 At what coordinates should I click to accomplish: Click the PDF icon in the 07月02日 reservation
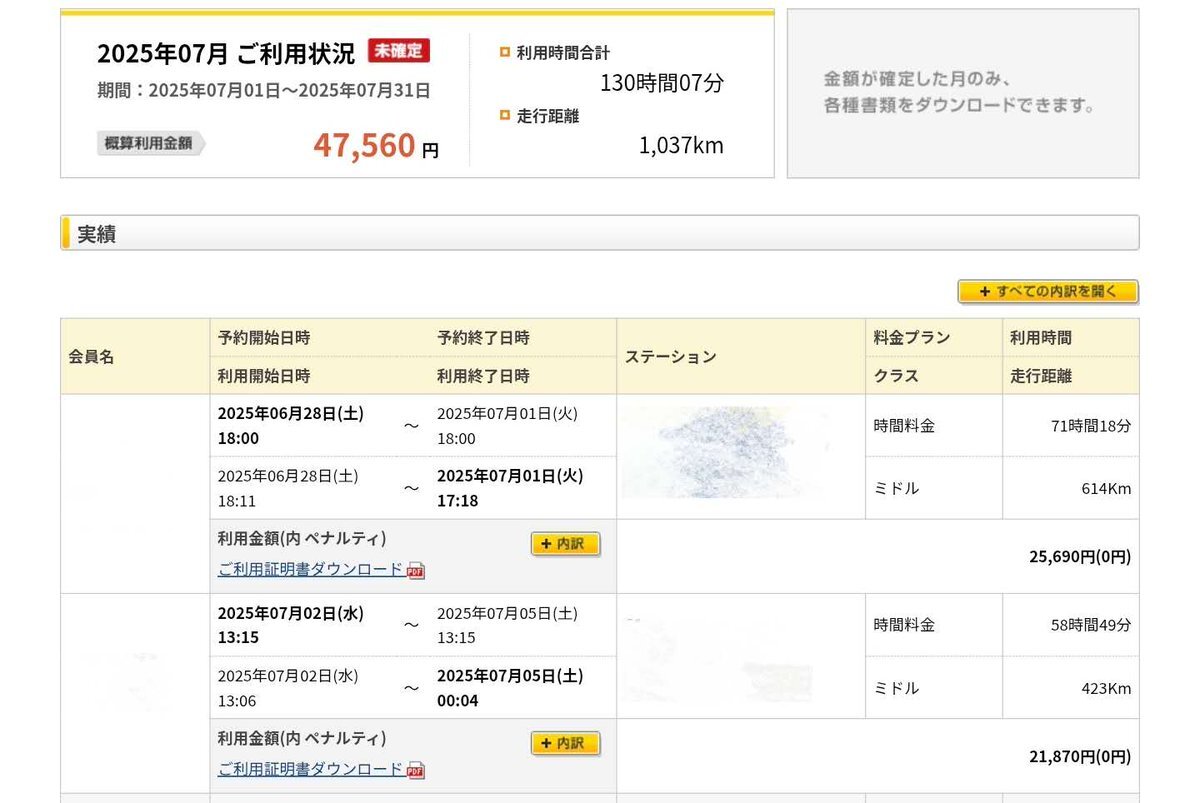coord(416,770)
